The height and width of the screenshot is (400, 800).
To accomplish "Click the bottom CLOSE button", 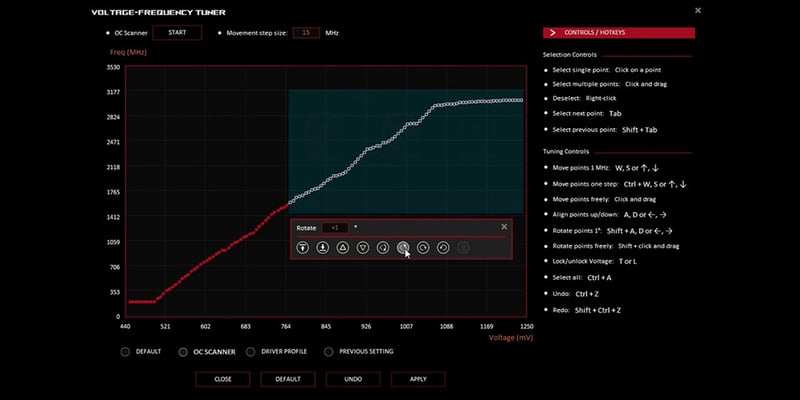I will click(223, 379).
